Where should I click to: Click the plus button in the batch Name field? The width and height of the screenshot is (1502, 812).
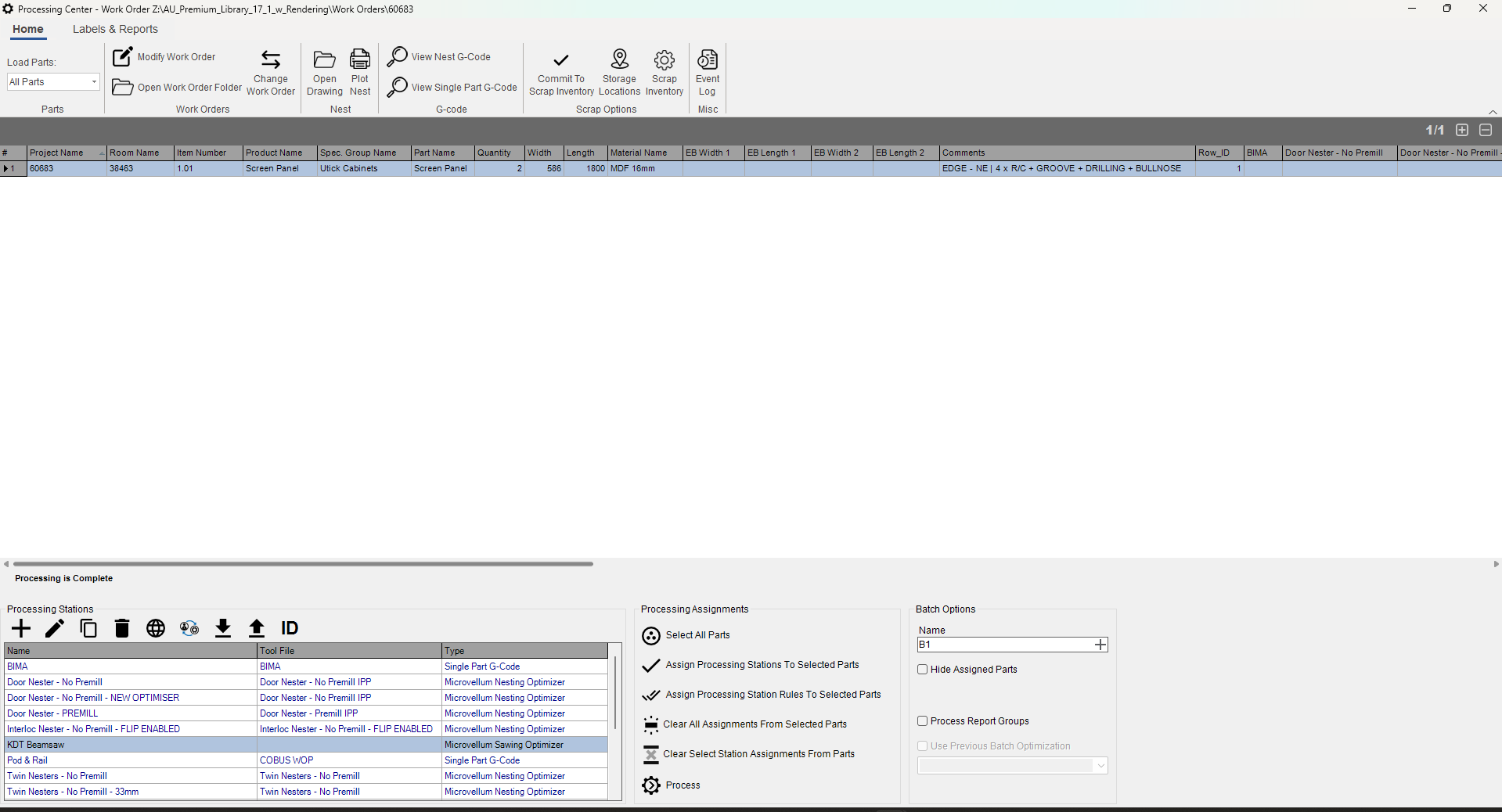point(1100,645)
